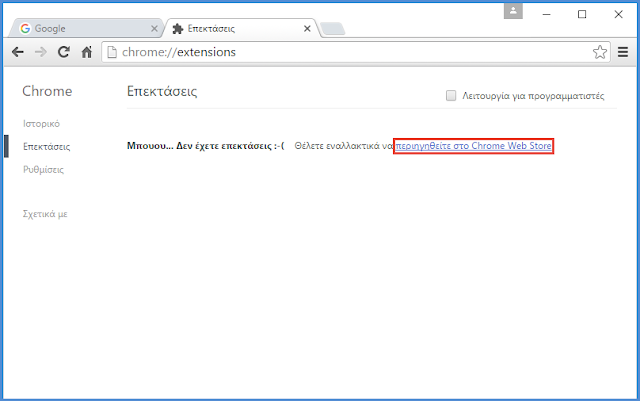Open Ρυθμίσεις in the sidebar
This screenshot has height=401, width=640.
point(43,169)
